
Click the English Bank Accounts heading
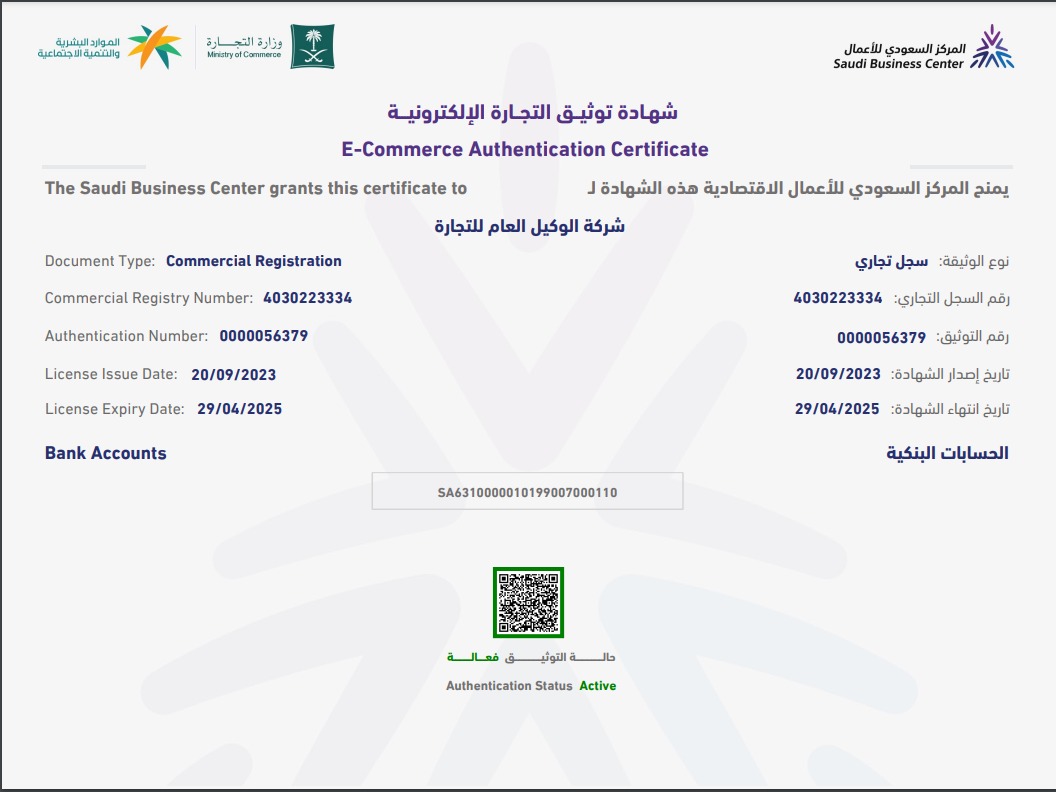pyautogui.click(x=105, y=453)
